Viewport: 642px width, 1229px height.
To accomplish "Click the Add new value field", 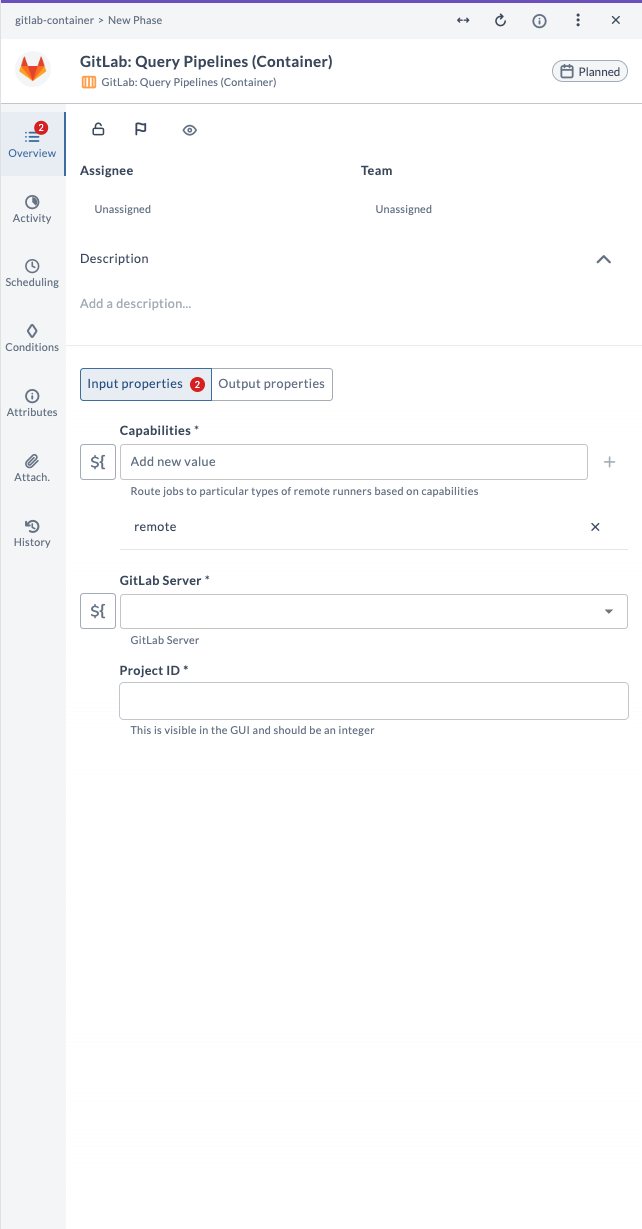I will (354, 462).
